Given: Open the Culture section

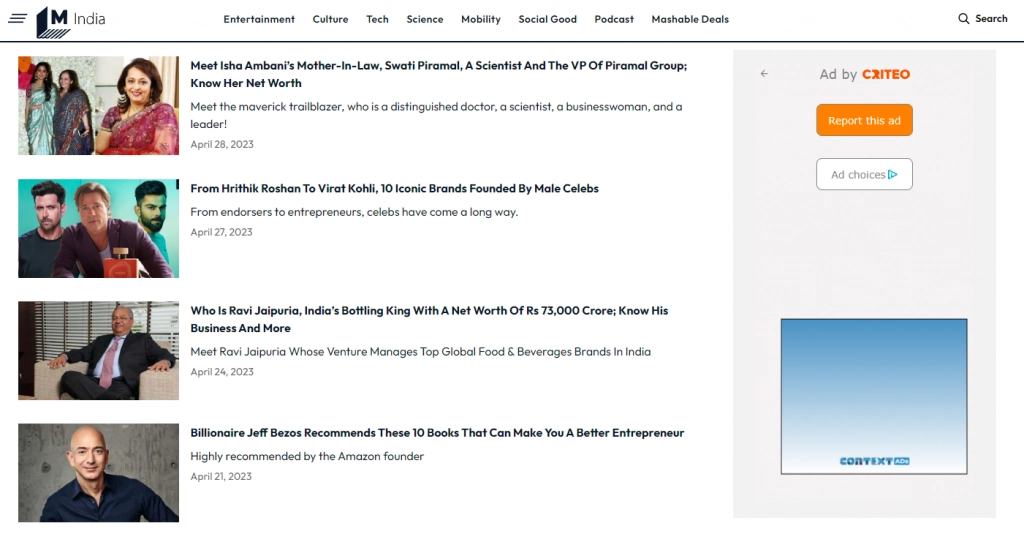Looking at the screenshot, I should [x=330, y=20].
